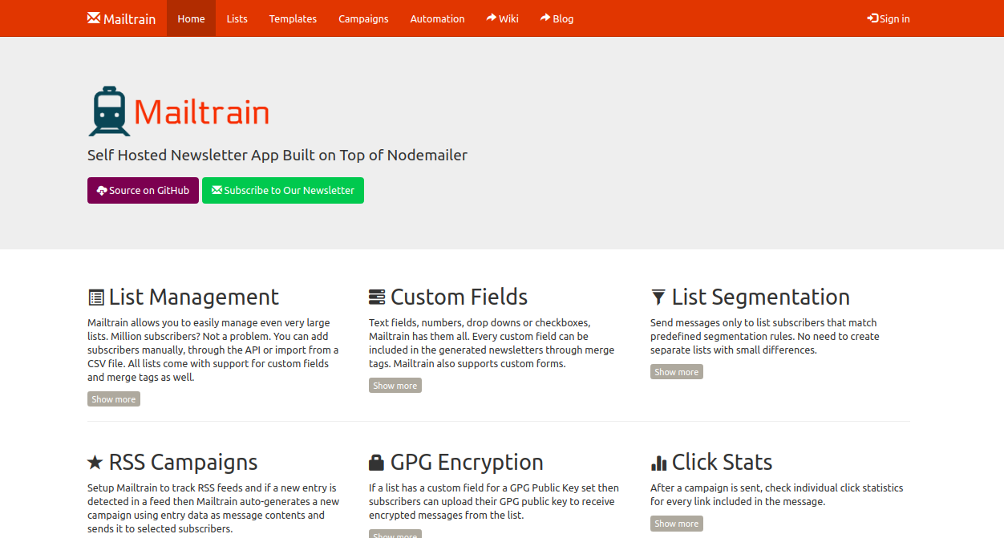The height and width of the screenshot is (539, 1004).
Task: Click the Mailtrain train logo
Action: pos(109,111)
